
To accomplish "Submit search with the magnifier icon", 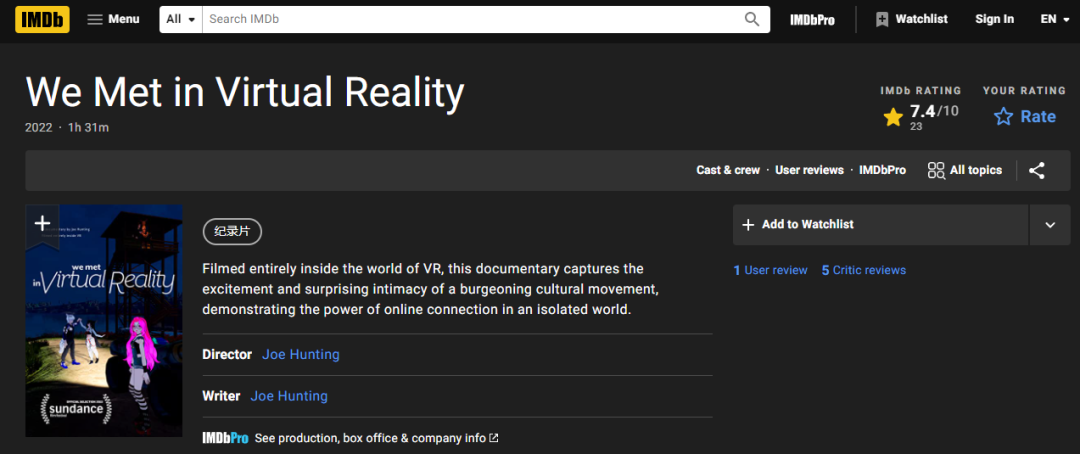I will tap(752, 19).
